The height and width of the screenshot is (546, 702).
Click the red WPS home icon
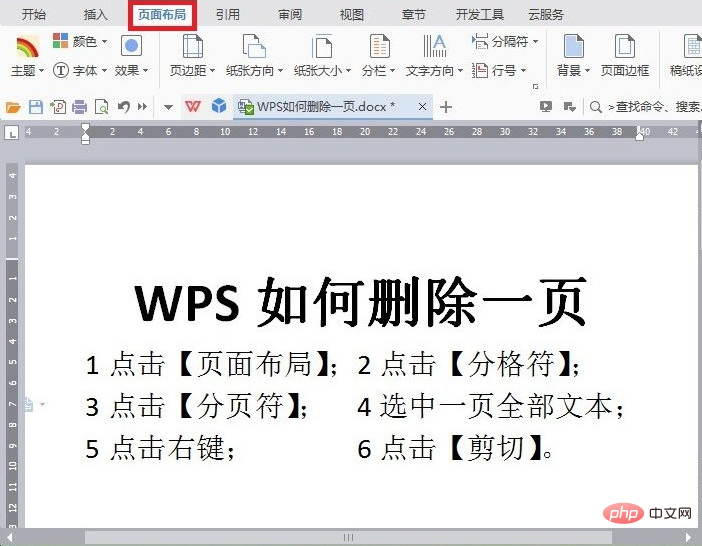[193, 107]
